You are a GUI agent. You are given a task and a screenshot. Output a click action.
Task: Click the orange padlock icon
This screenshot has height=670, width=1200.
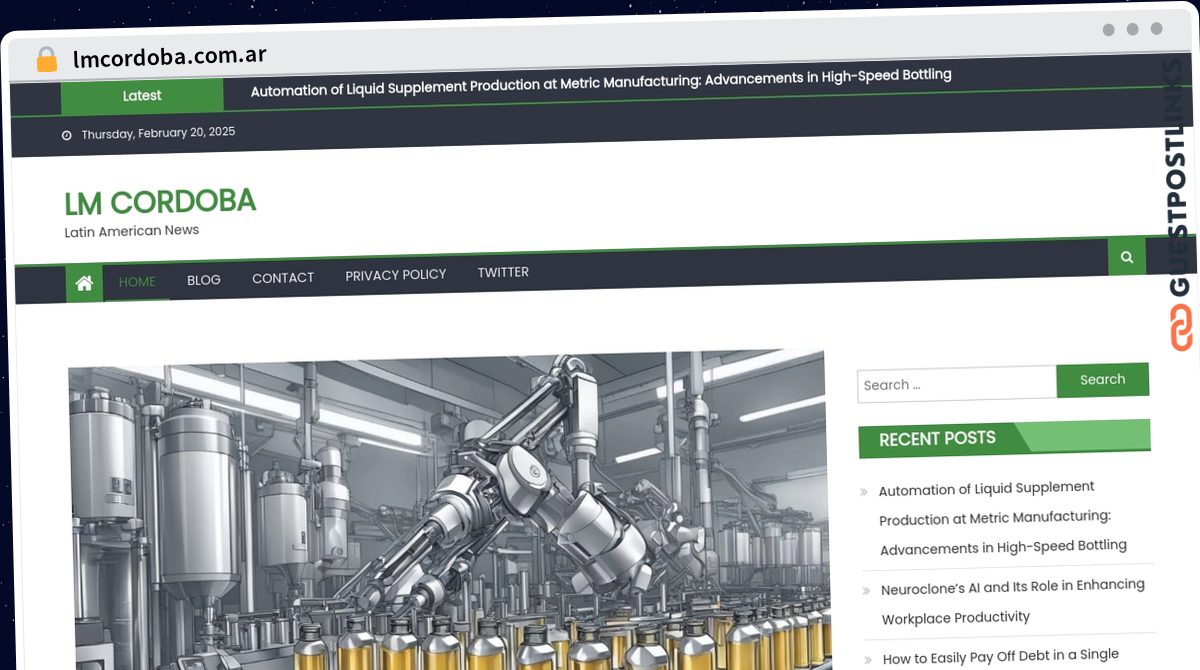click(x=47, y=60)
